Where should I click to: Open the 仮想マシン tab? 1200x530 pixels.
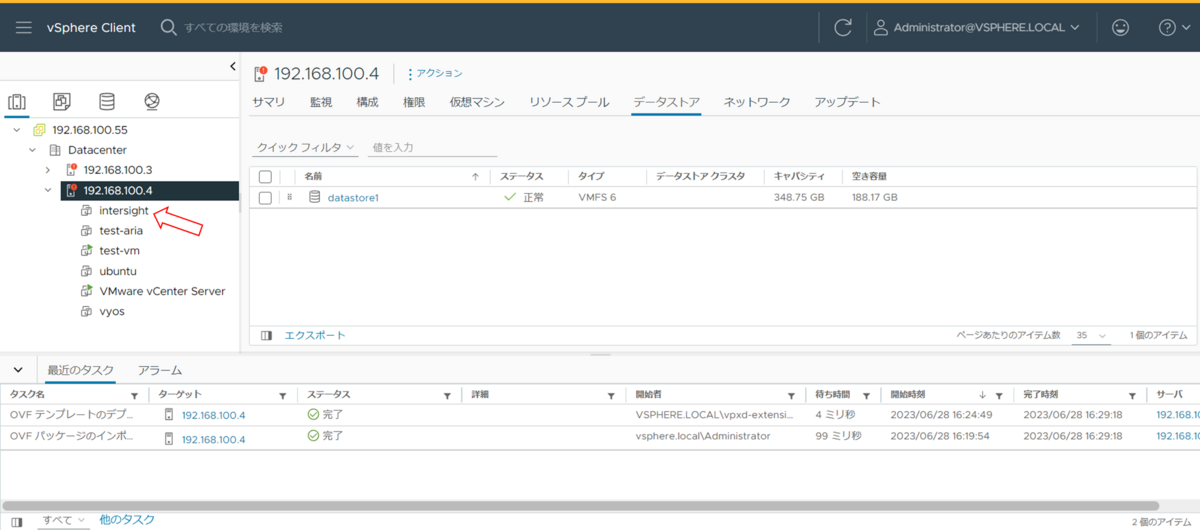click(x=477, y=102)
